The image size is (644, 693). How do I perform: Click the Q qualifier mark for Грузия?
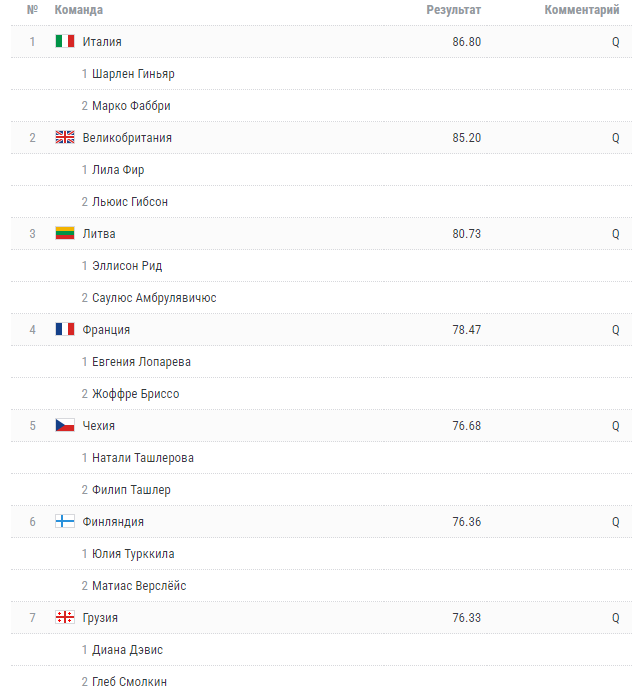point(615,618)
